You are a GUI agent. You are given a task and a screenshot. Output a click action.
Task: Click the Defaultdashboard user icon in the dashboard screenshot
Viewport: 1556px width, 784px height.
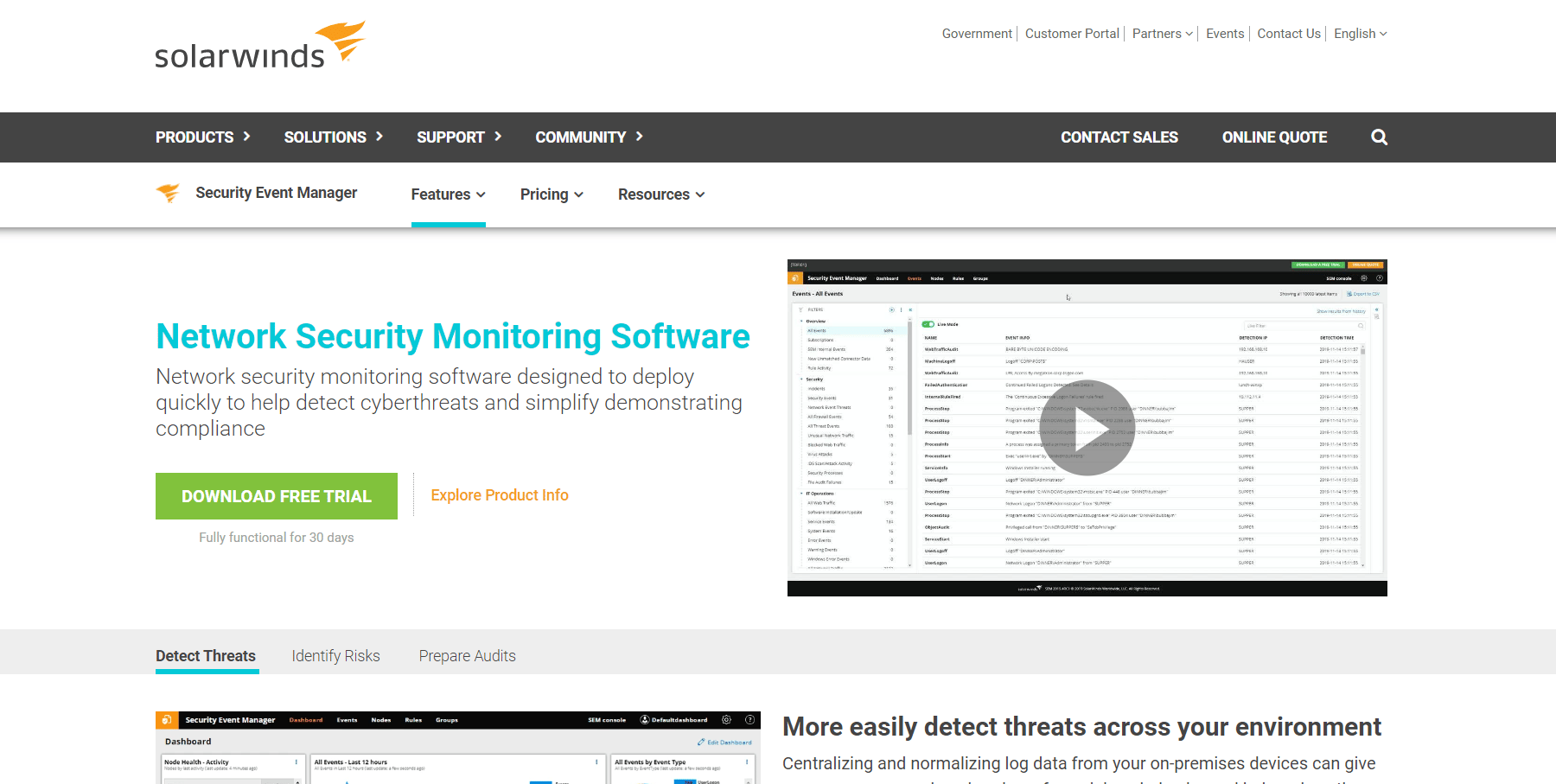[645, 720]
